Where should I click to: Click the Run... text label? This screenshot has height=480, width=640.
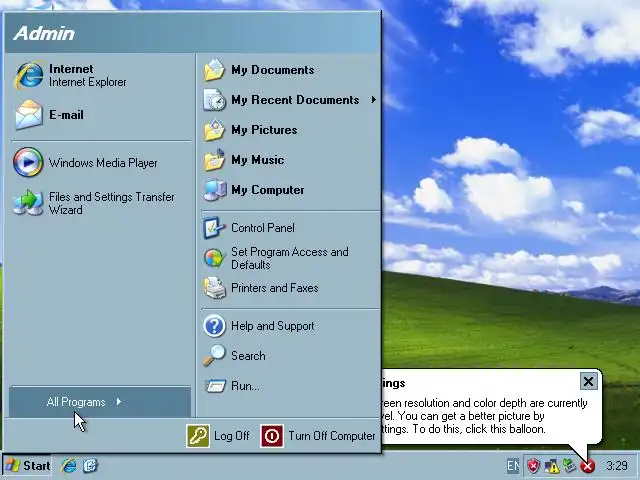click(245, 386)
